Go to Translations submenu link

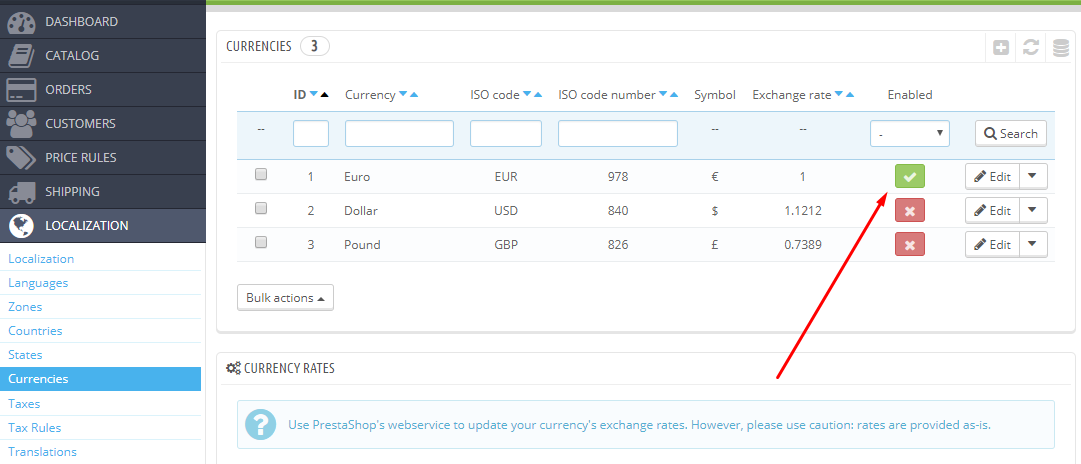coord(42,452)
